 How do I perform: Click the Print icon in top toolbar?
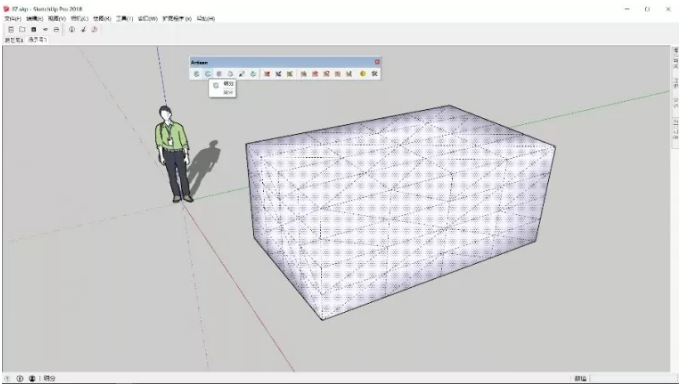[56, 30]
